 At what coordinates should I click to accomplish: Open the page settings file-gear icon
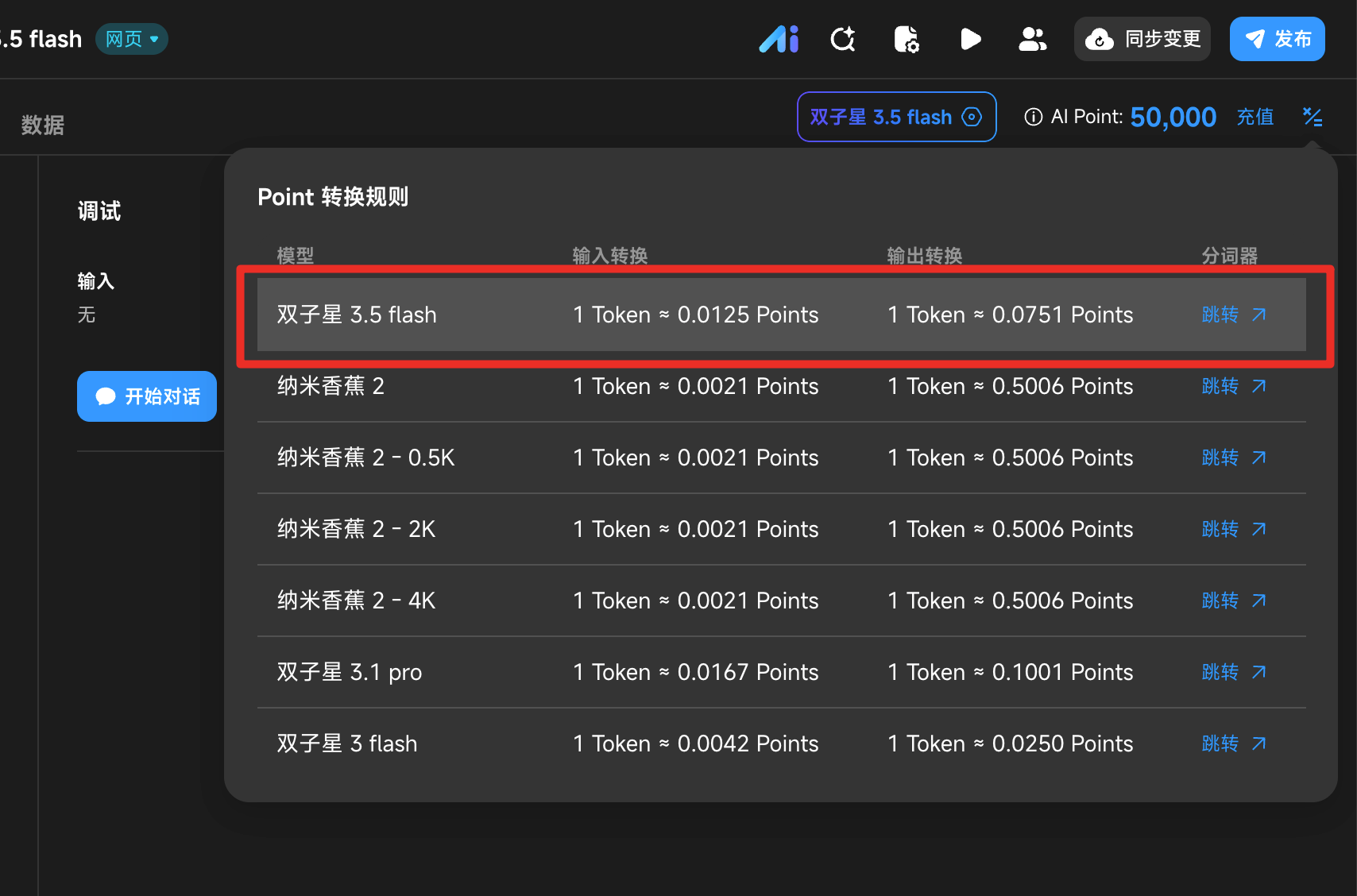pos(907,39)
